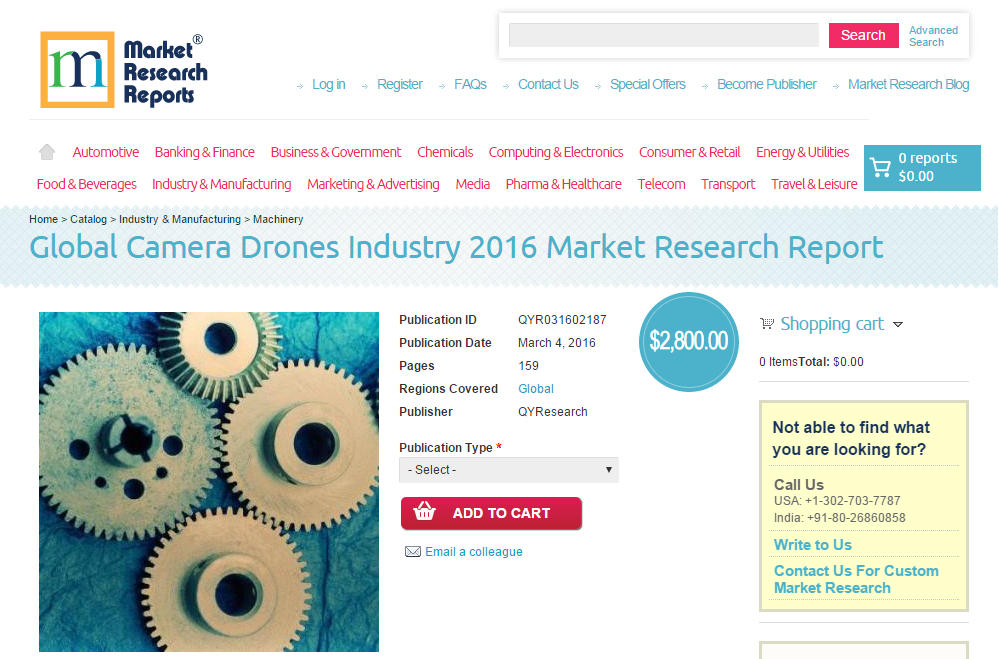Open the Transport category
The image size is (999, 659).
click(x=728, y=184)
